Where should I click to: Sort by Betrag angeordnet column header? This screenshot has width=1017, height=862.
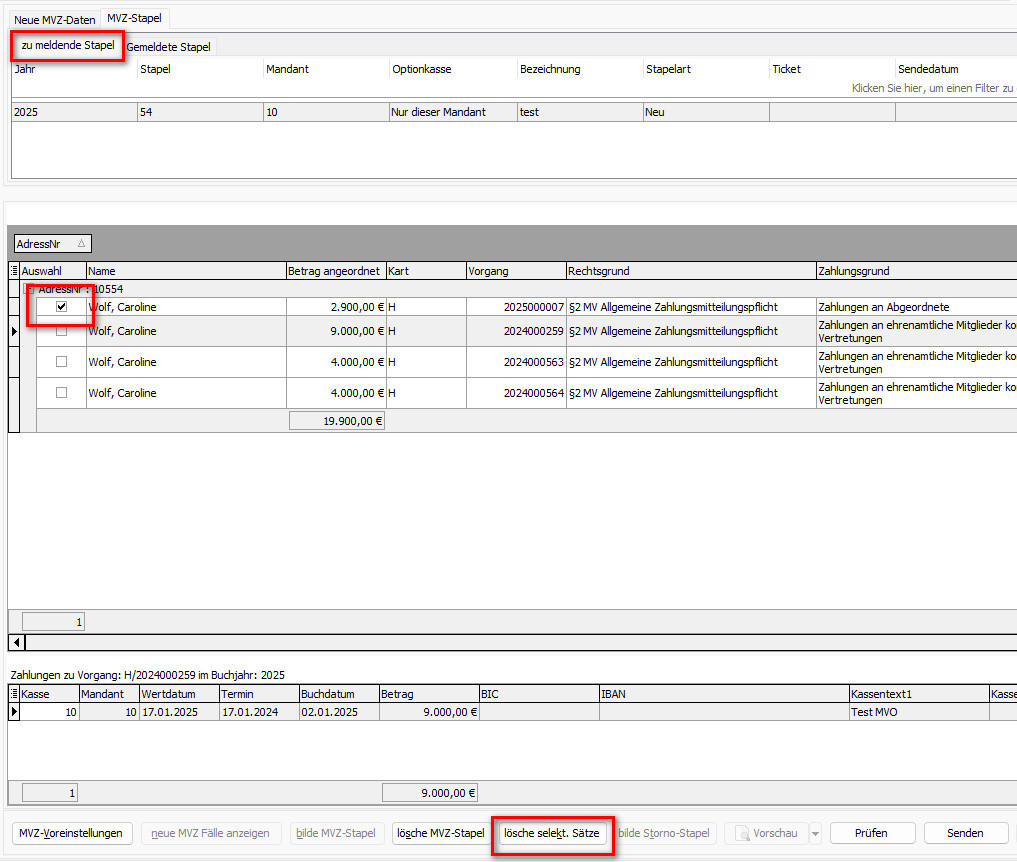336,271
